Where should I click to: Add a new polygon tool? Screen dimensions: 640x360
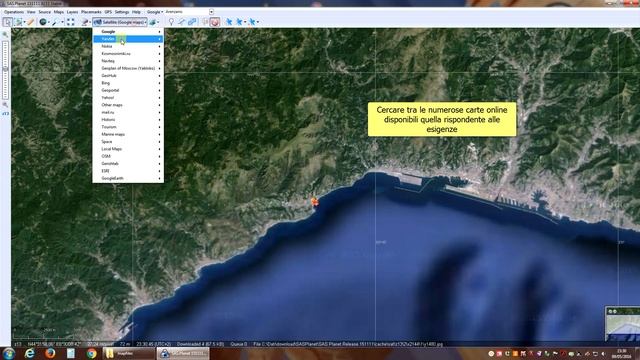tap(192, 22)
